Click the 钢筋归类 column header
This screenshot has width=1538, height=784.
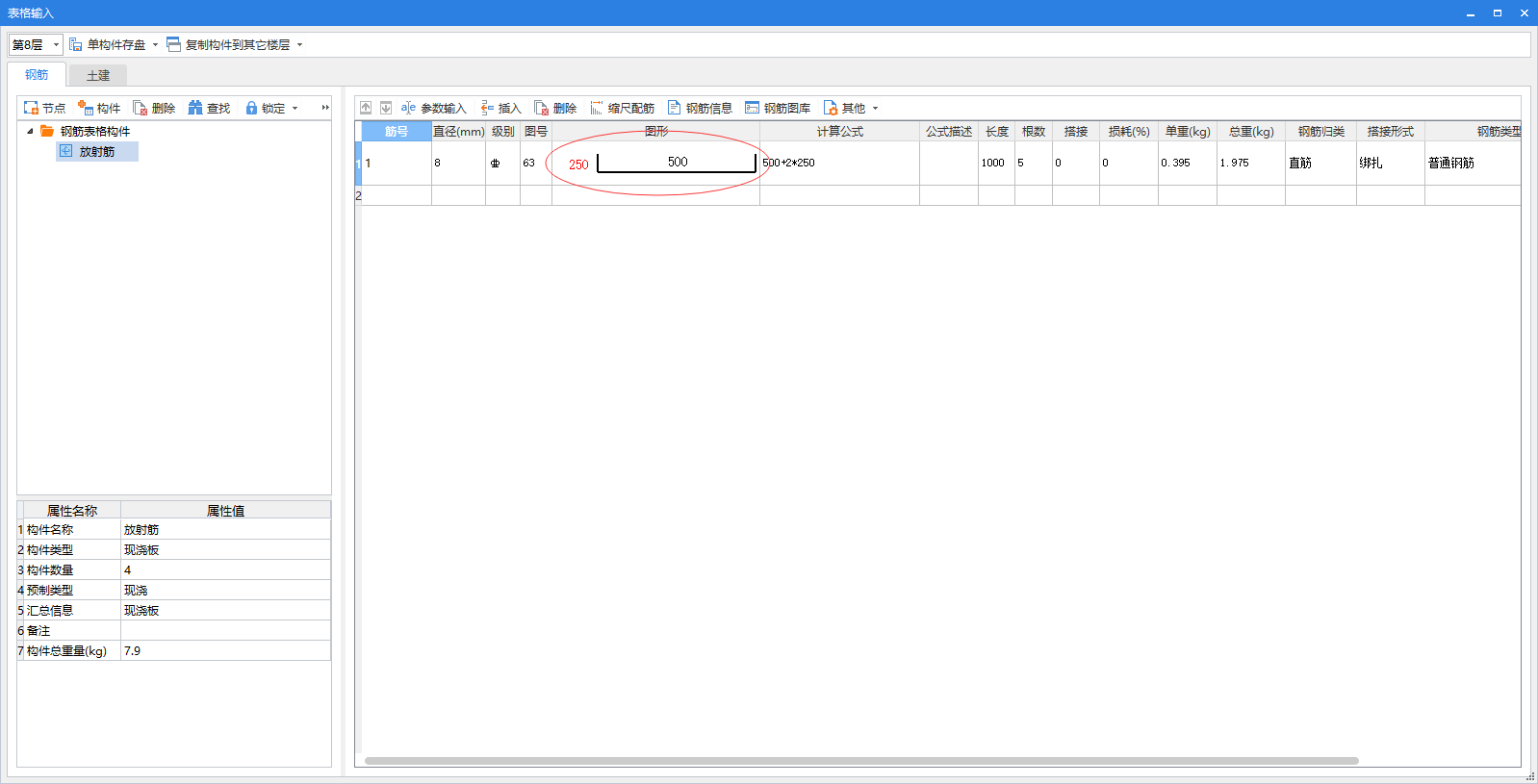point(1320,132)
